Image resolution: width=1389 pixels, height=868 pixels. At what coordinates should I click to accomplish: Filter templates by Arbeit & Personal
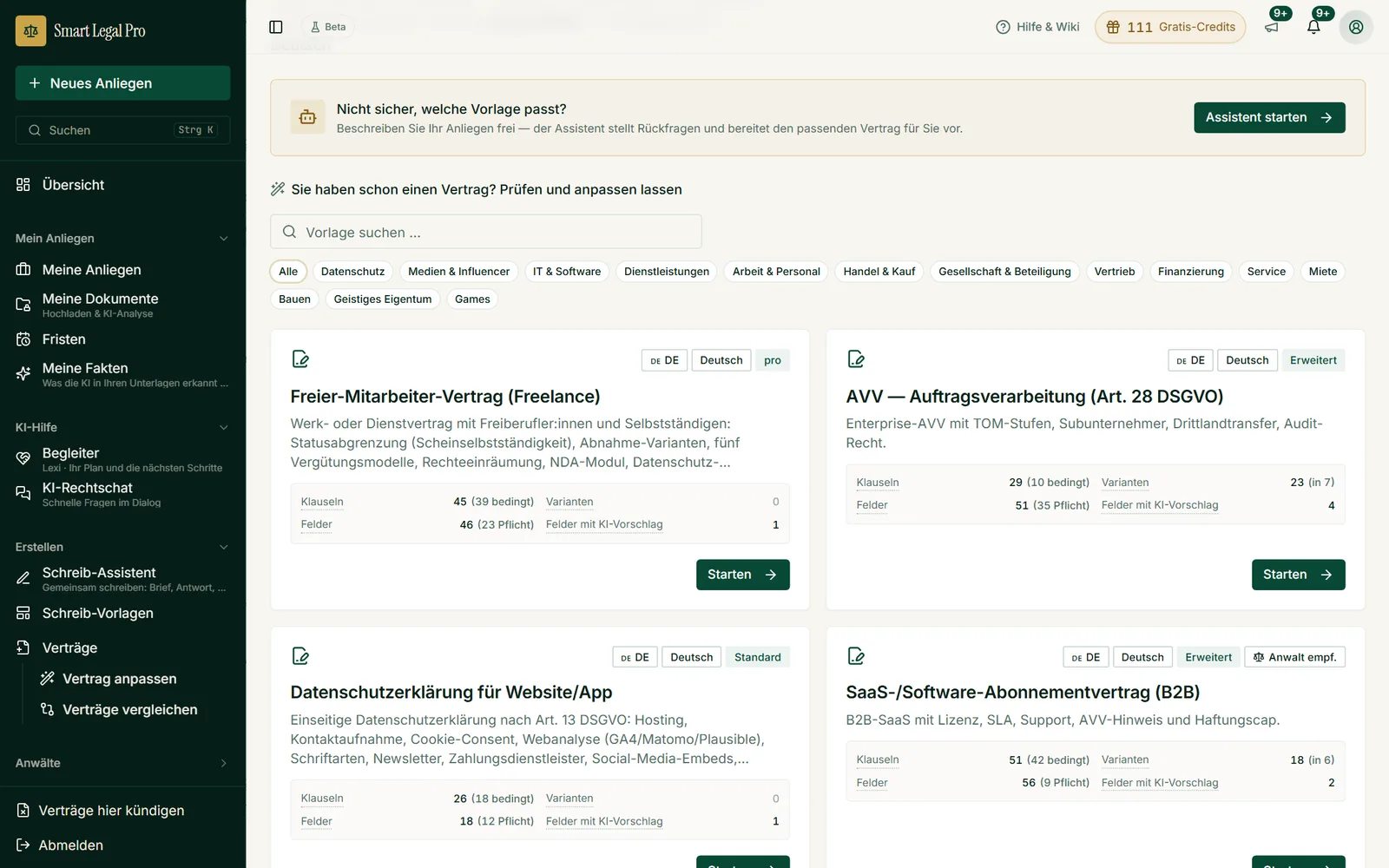coord(776,272)
